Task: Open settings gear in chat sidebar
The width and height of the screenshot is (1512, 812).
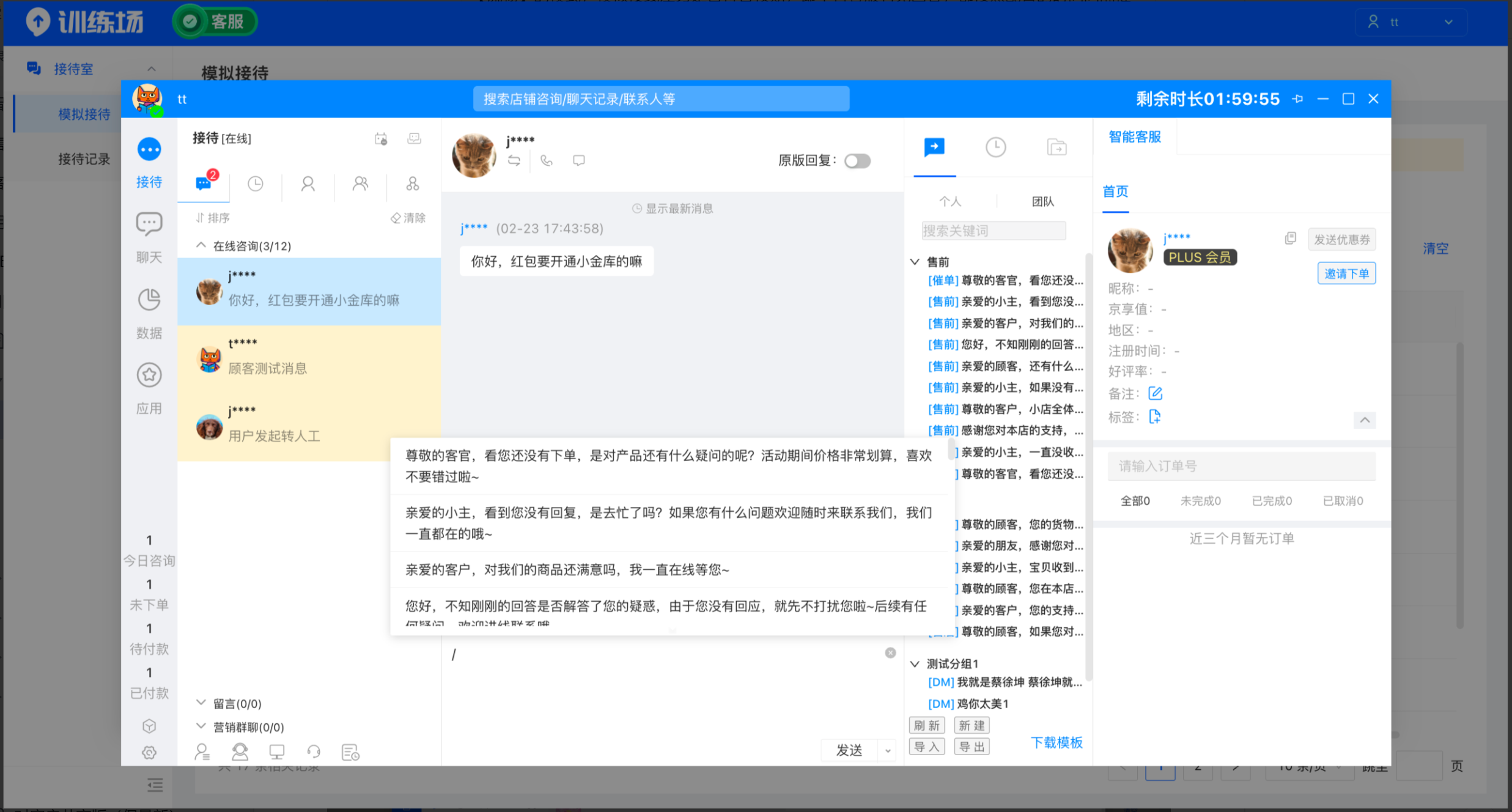Action: point(149,753)
